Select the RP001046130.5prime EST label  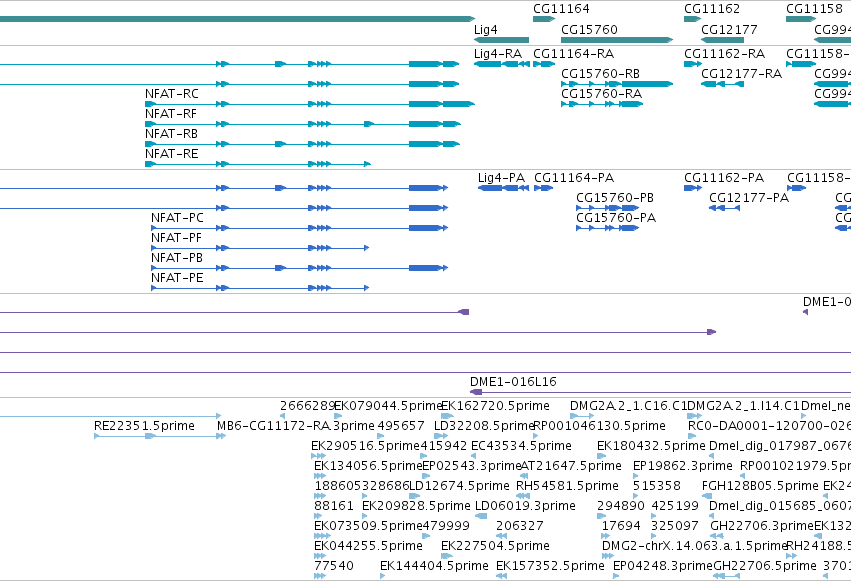[x=600, y=426]
